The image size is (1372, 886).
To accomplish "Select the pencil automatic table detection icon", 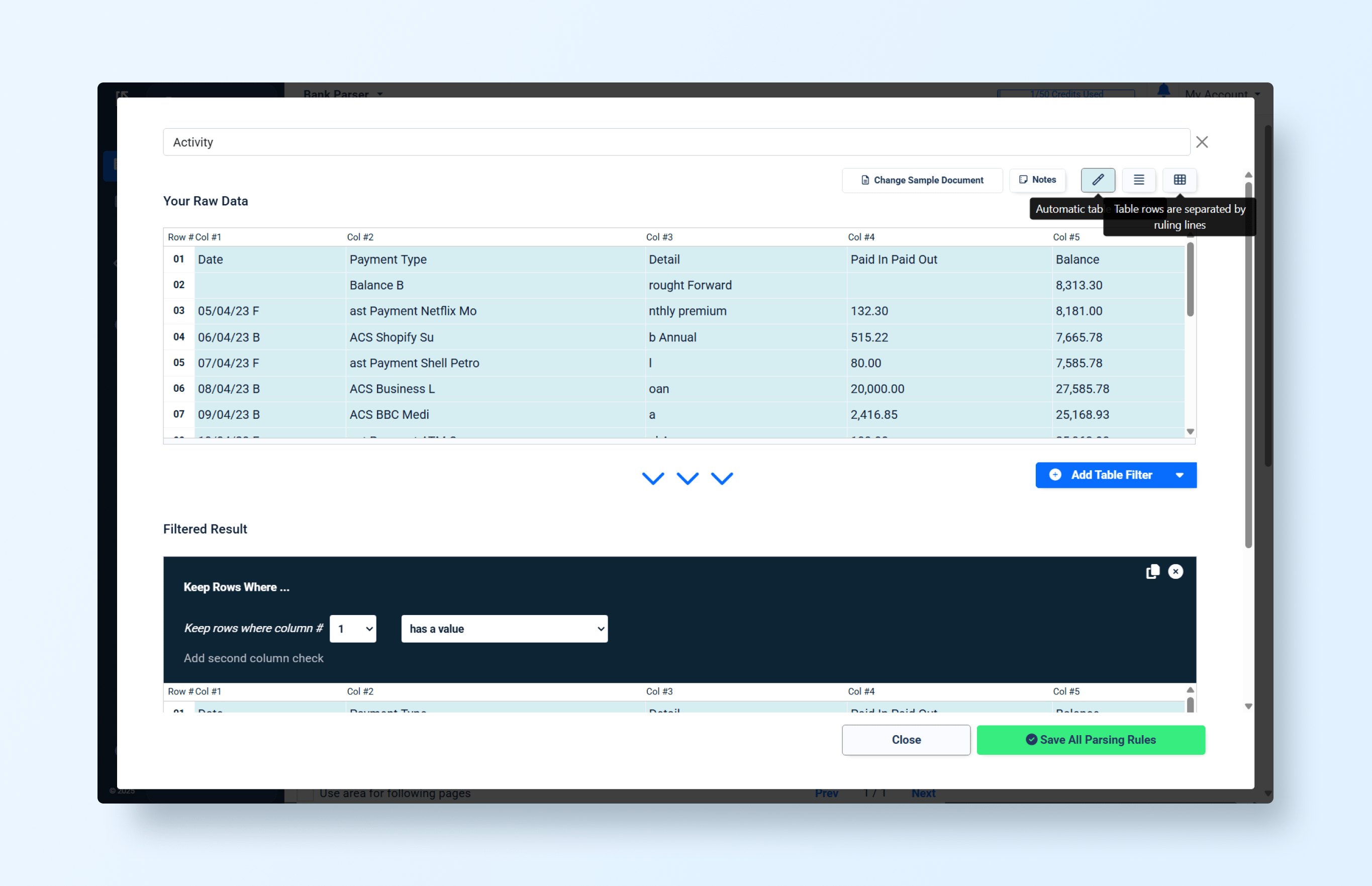I will 1097,180.
